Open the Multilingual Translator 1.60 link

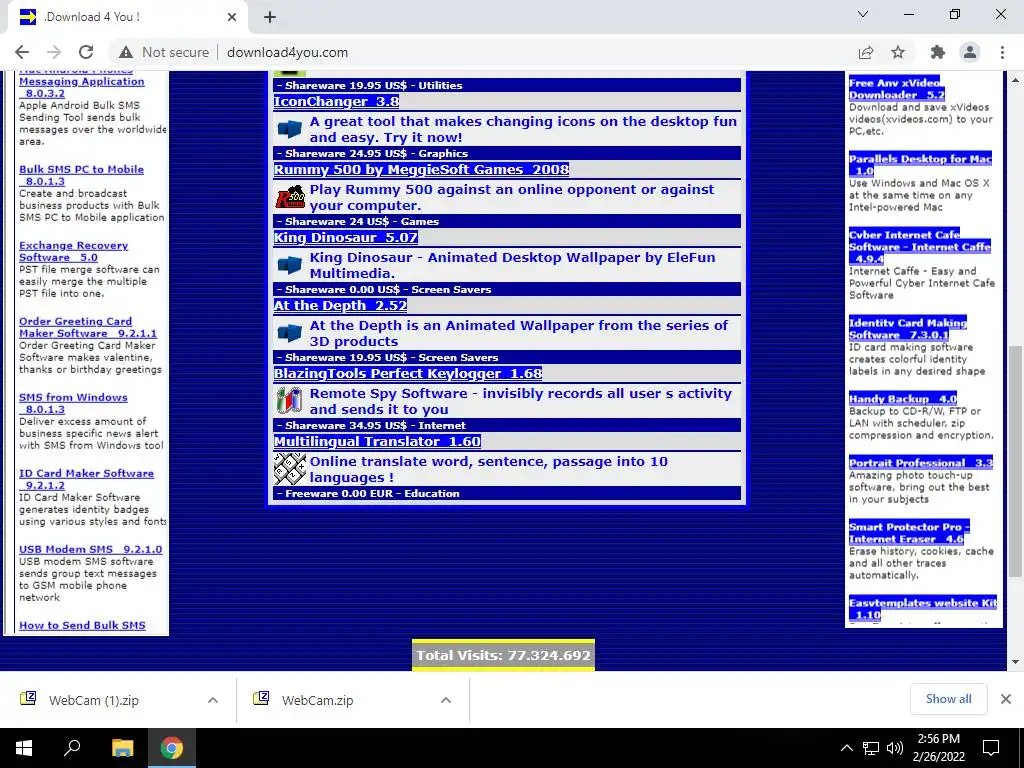(377, 441)
